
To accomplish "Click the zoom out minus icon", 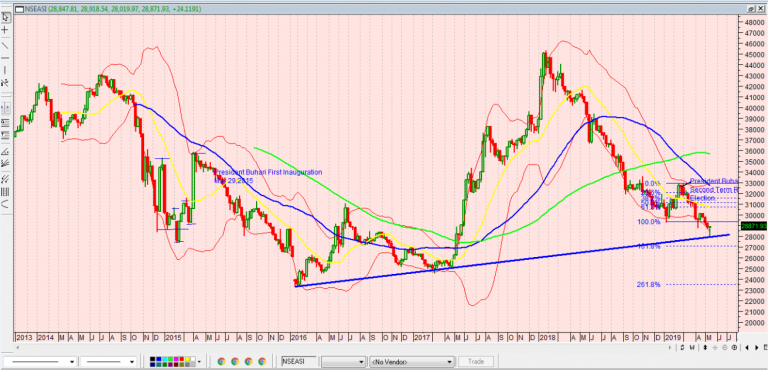I will [725, 347].
